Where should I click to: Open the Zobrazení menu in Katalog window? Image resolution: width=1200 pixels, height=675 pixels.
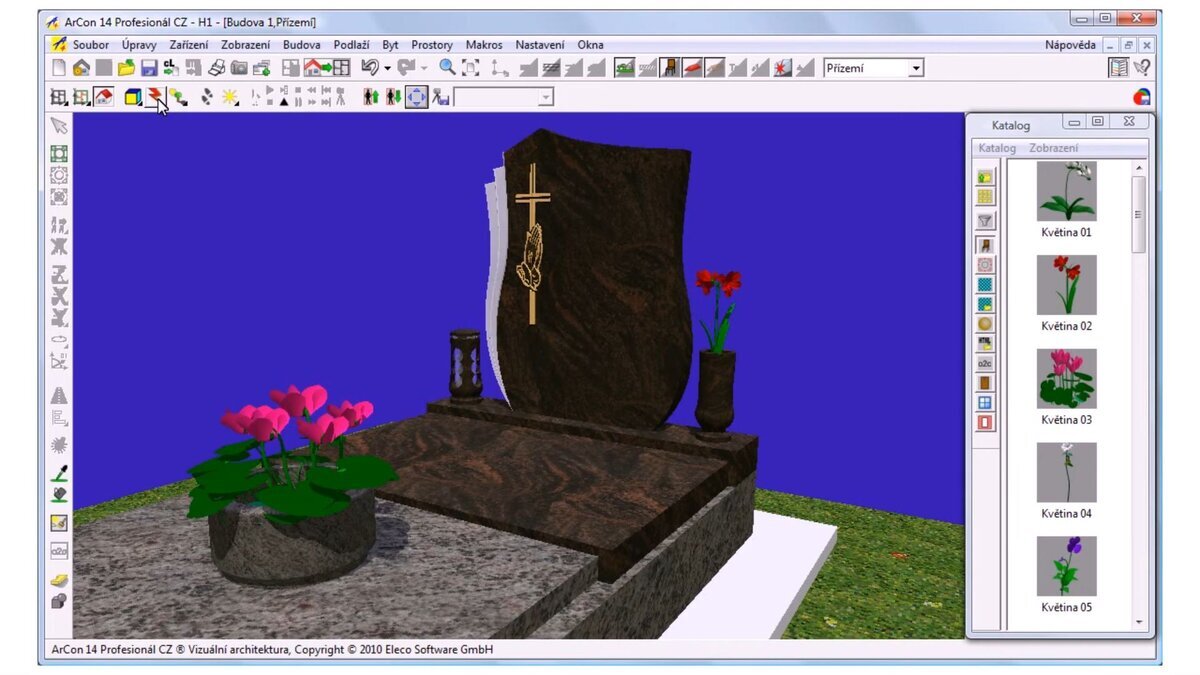1054,148
